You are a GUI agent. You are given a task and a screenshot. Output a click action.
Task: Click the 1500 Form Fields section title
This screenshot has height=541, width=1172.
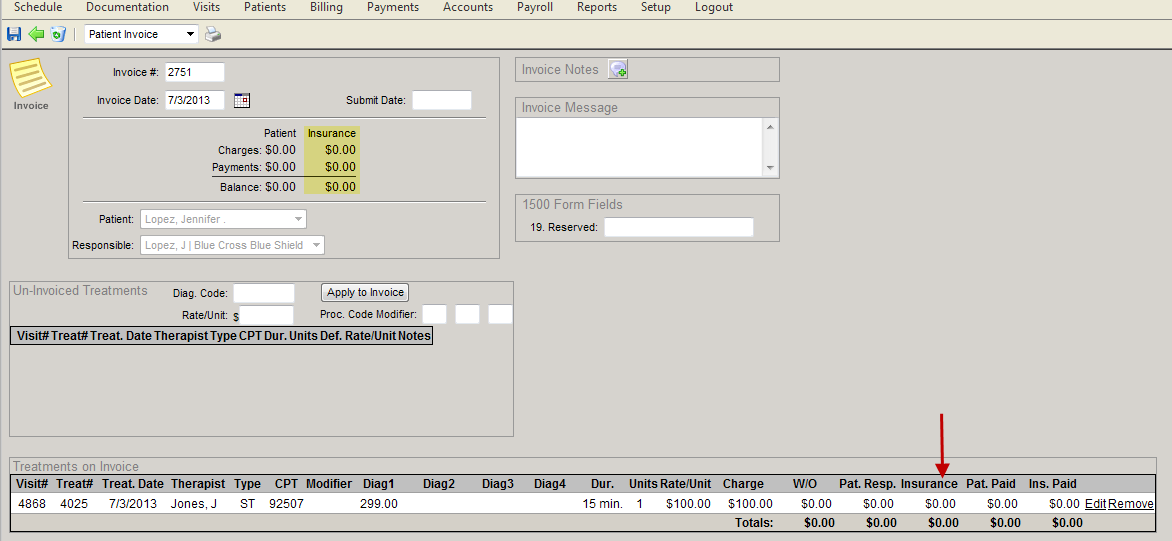(572, 204)
